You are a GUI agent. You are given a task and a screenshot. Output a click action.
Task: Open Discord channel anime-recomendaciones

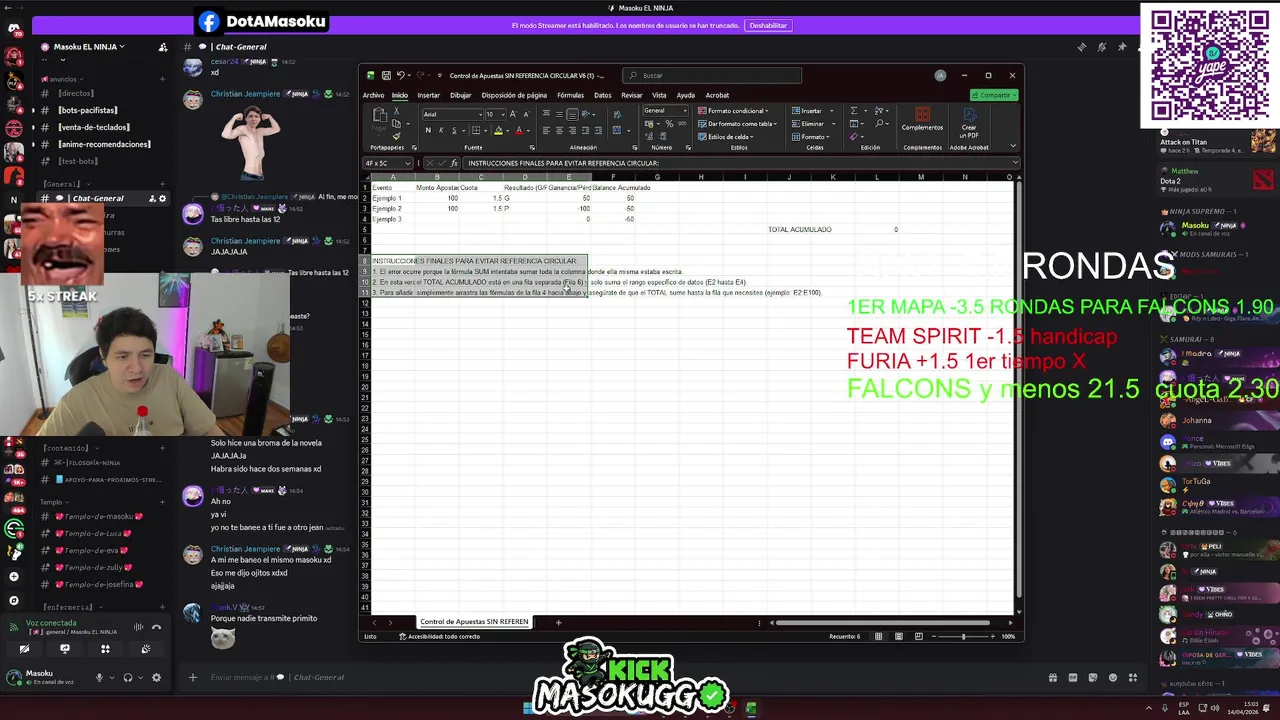coord(104,144)
